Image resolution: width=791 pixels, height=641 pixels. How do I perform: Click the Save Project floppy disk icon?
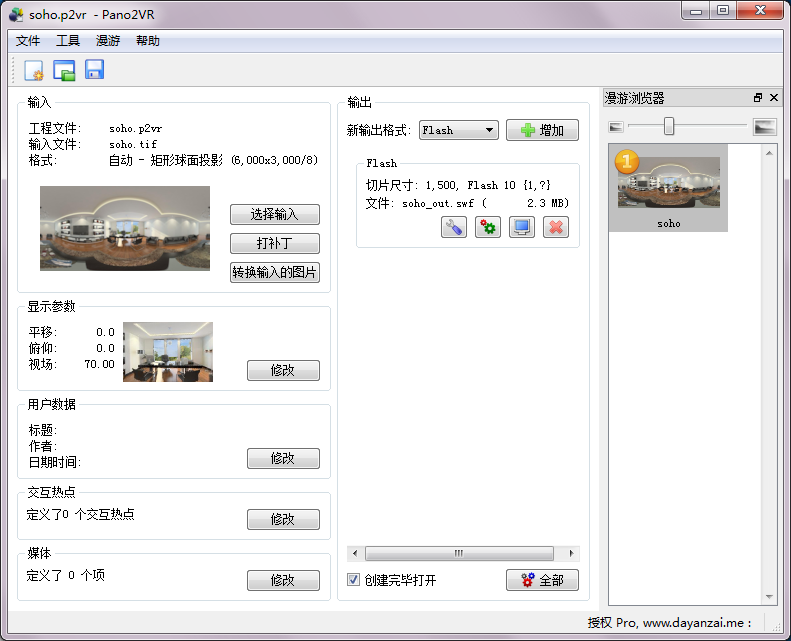click(x=94, y=70)
